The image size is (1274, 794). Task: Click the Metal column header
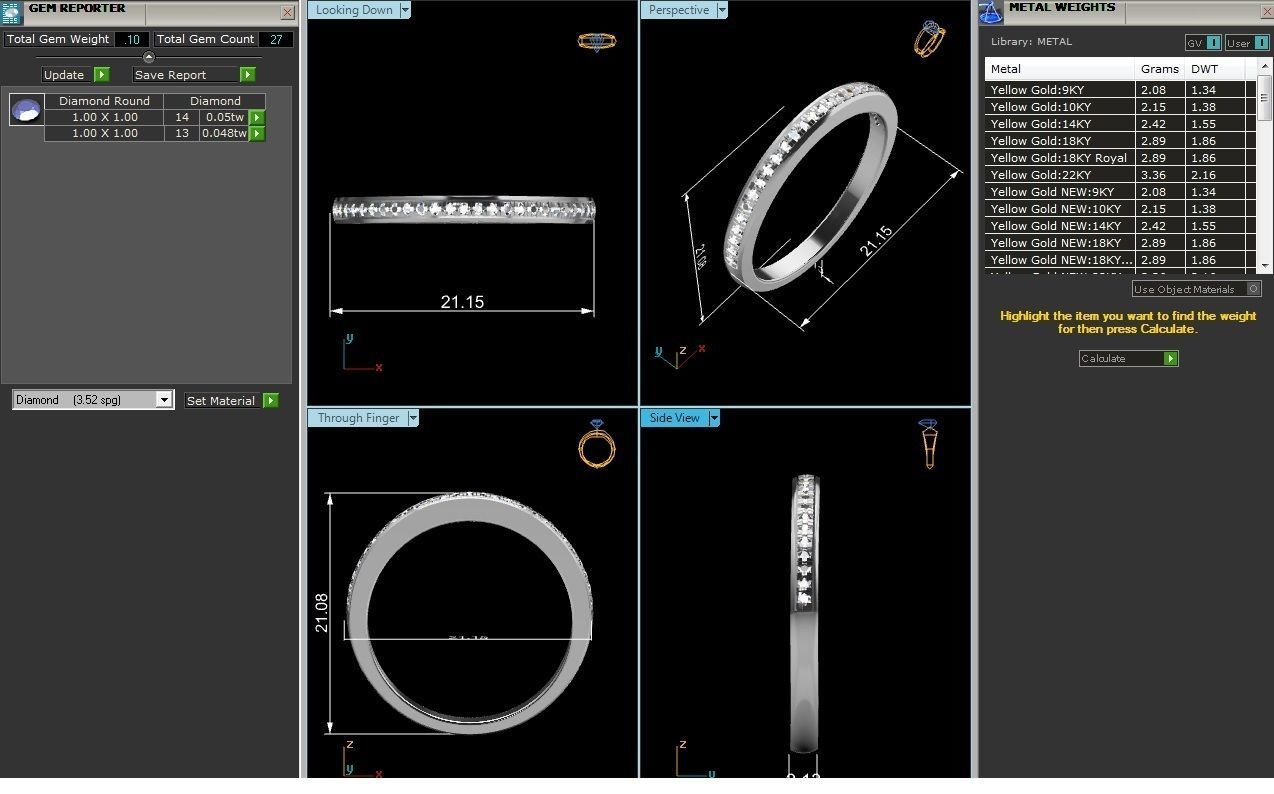pyautogui.click(x=1061, y=69)
